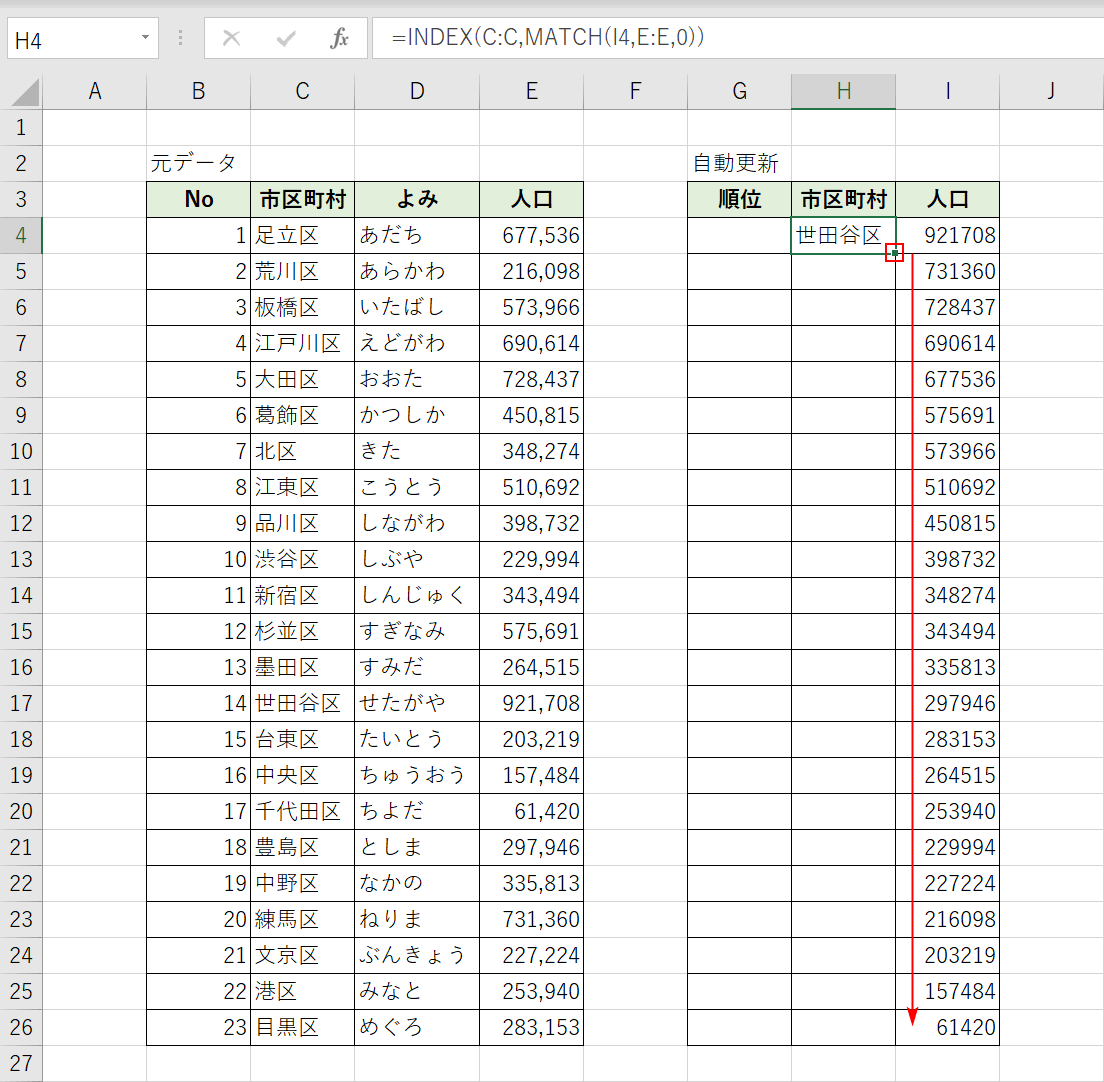Click No cell with value 23

coord(199,1027)
